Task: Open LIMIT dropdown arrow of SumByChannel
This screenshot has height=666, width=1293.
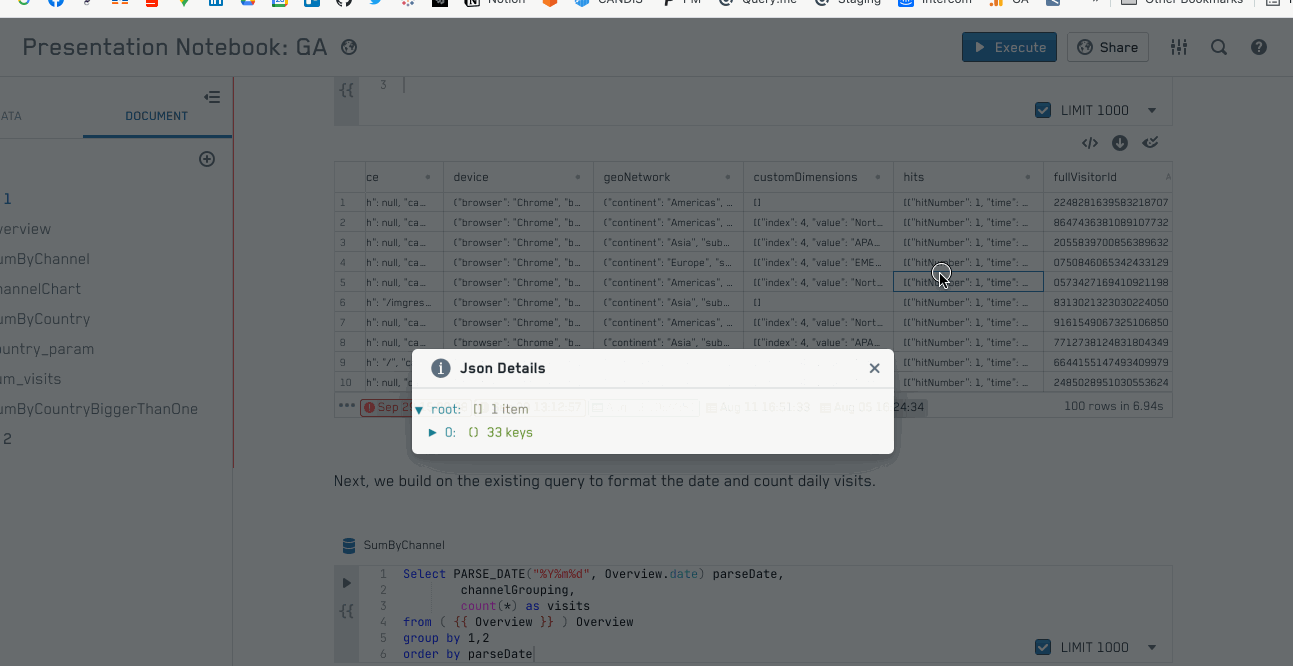Action: tap(1152, 648)
